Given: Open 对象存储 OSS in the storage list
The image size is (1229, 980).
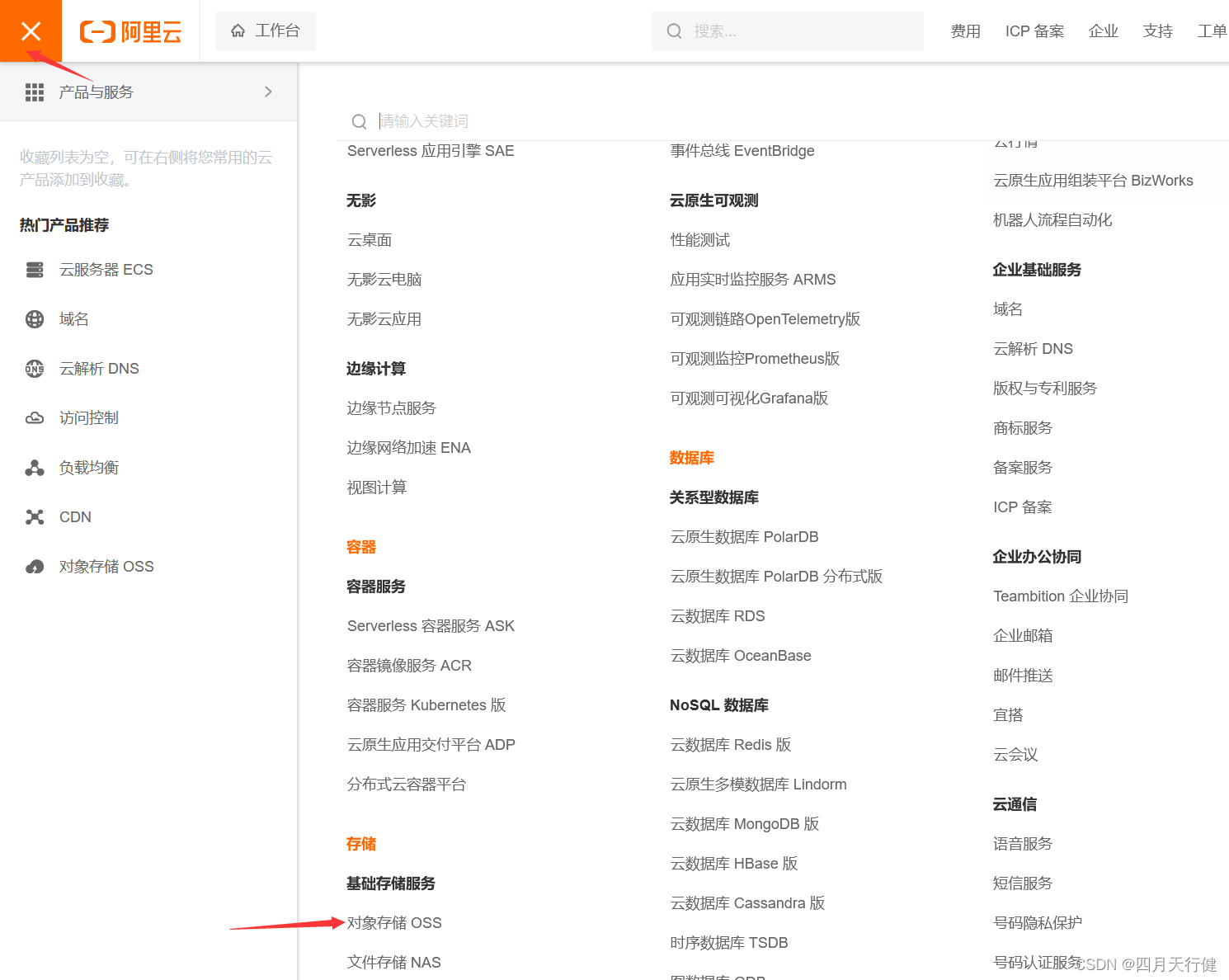Looking at the screenshot, I should pyautogui.click(x=394, y=923).
